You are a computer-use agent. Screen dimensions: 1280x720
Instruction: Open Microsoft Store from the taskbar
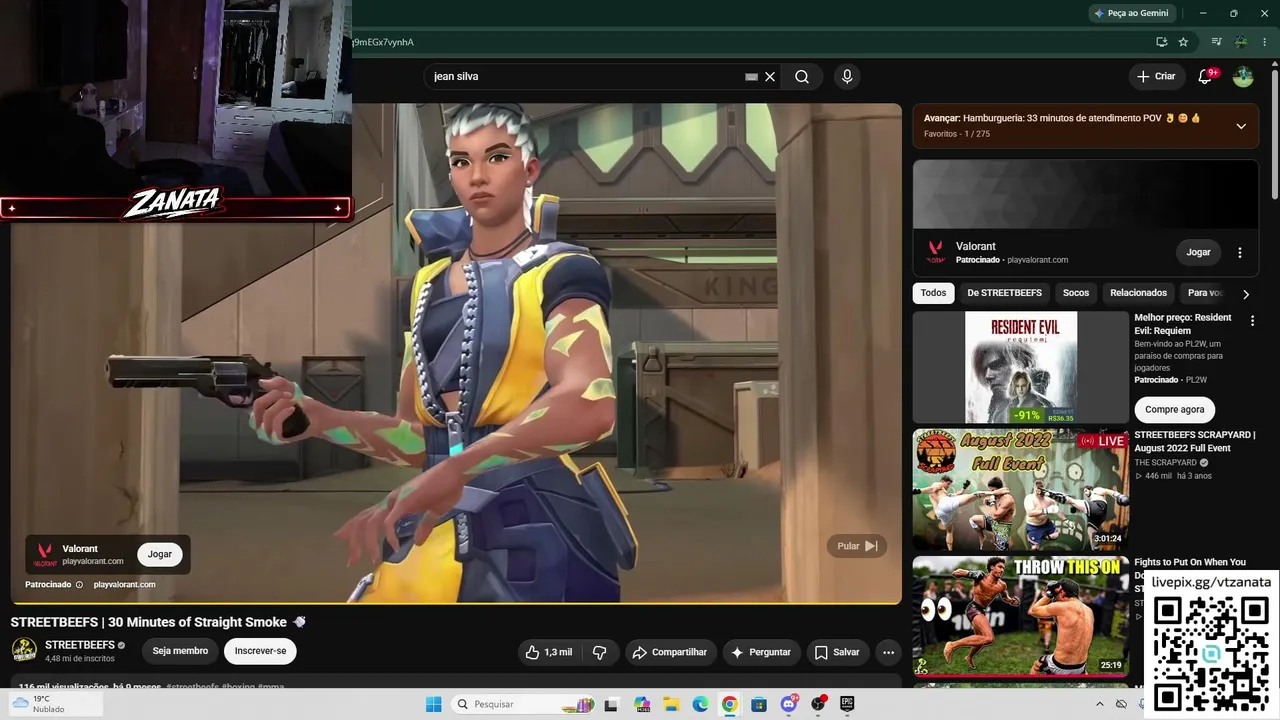click(x=759, y=705)
